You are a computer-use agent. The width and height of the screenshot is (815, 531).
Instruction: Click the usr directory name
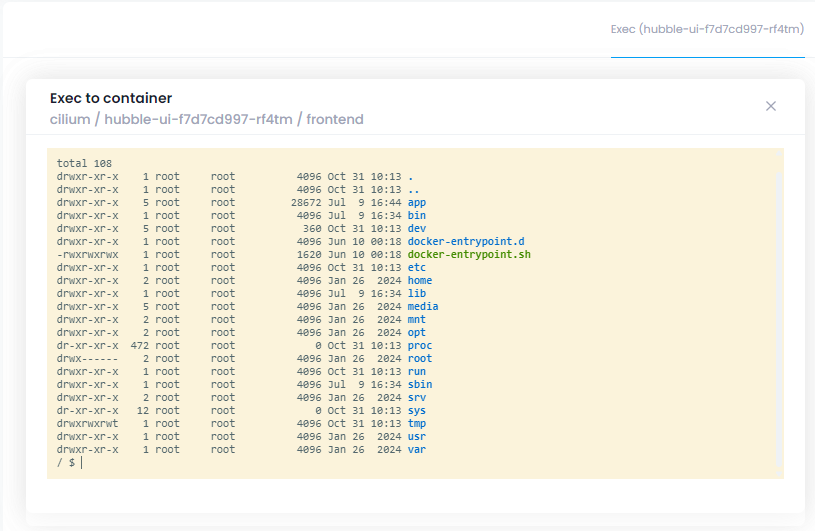point(417,437)
